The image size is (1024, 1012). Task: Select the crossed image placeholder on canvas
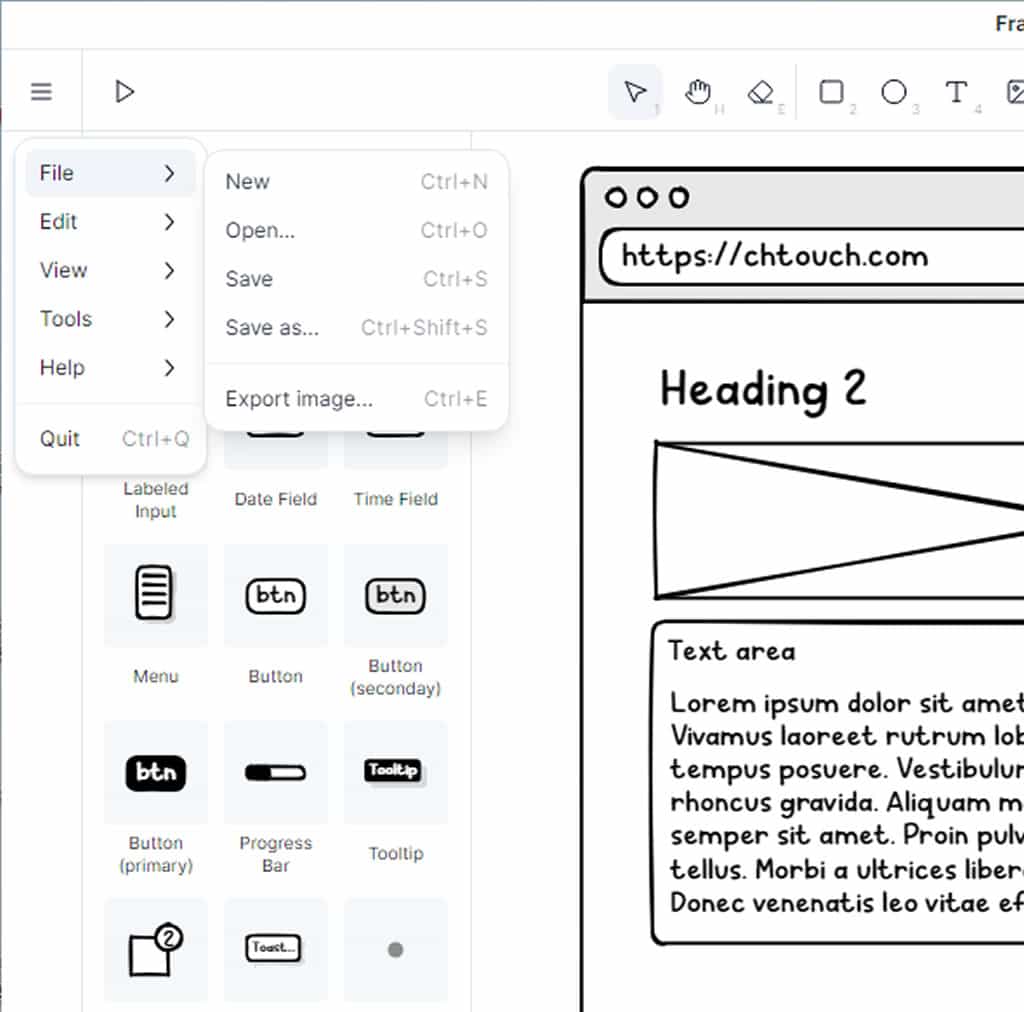tap(839, 520)
